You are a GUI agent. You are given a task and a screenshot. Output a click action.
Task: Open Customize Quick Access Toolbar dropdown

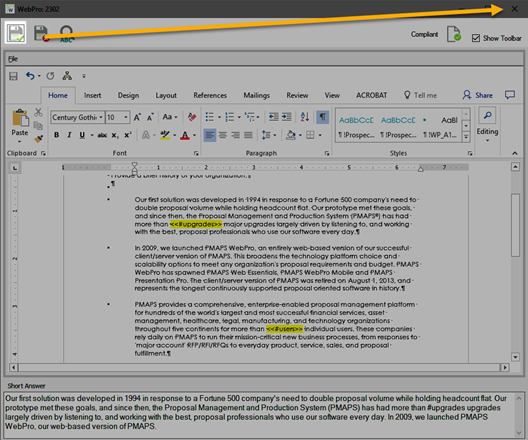coord(84,76)
